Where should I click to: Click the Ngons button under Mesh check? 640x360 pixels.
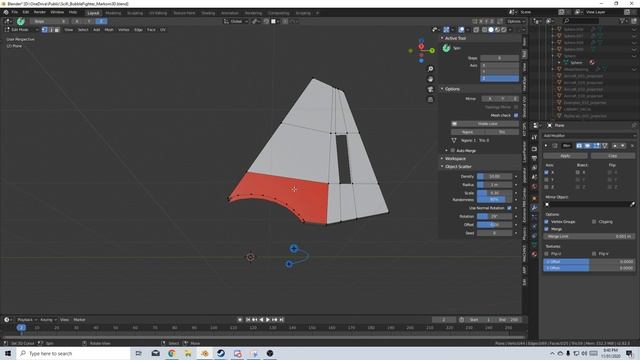(467, 132)
